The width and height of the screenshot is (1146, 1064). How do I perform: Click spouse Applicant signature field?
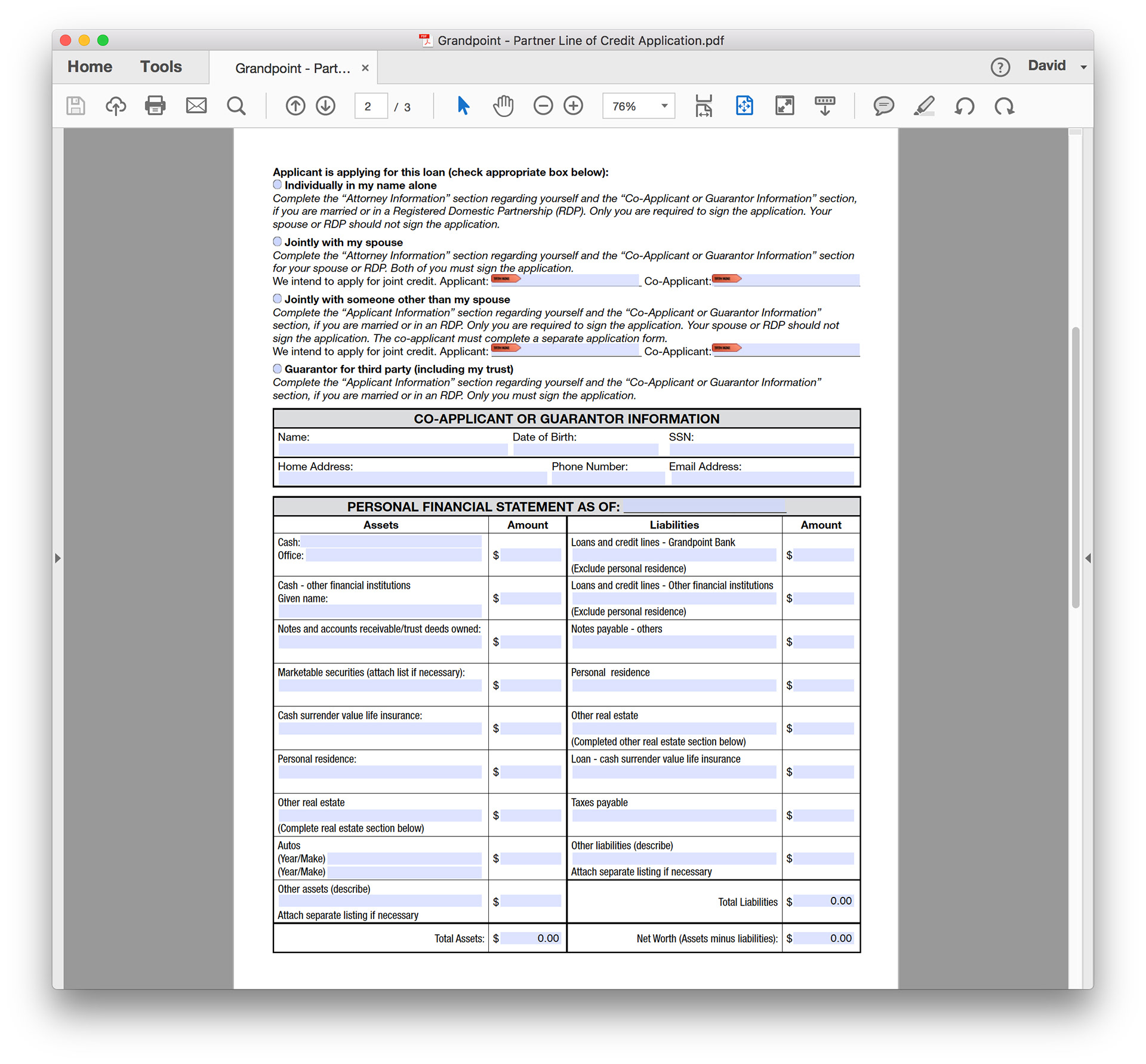(x=565, y=280)
